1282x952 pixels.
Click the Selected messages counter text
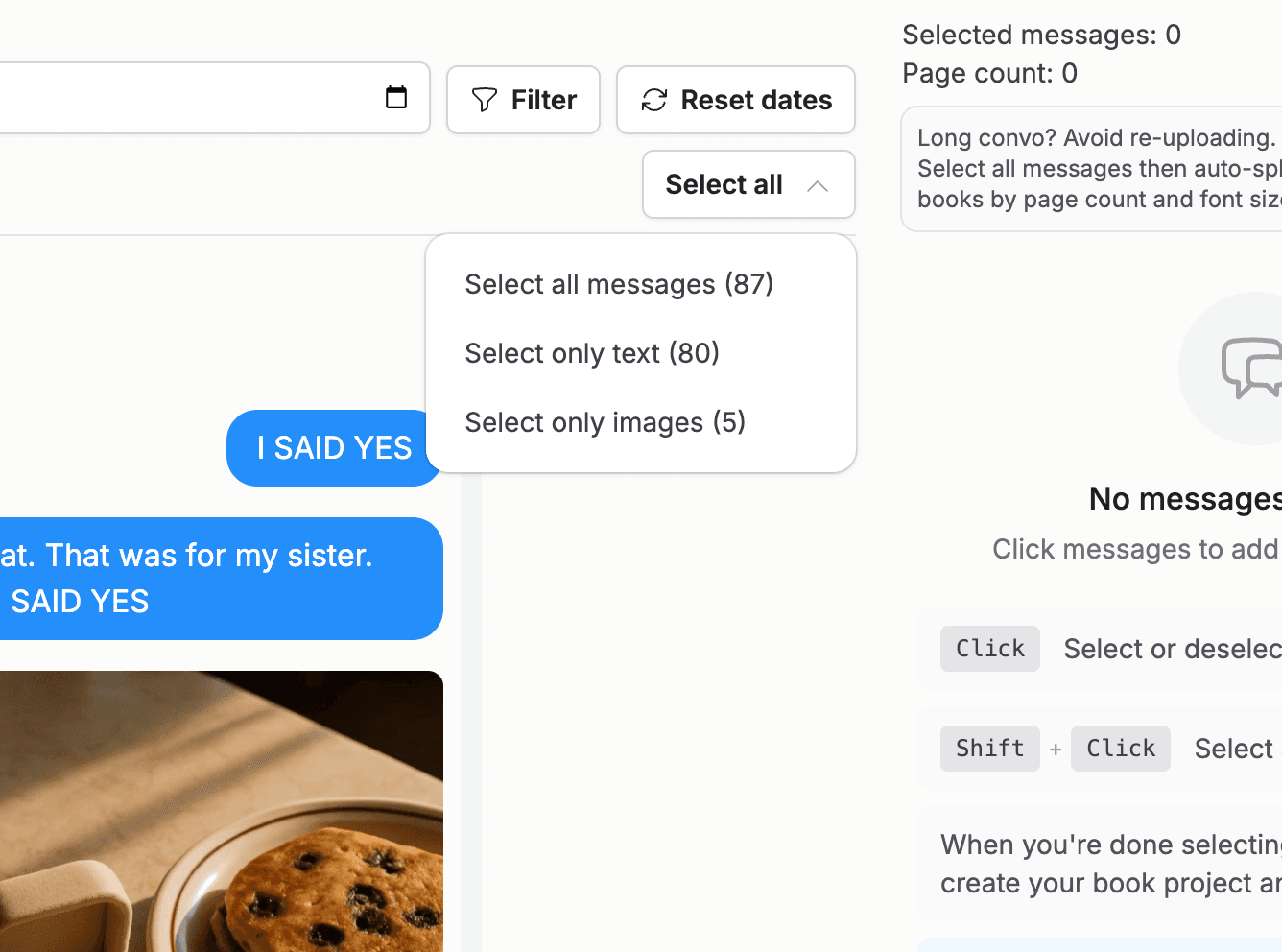point(1041,35)
